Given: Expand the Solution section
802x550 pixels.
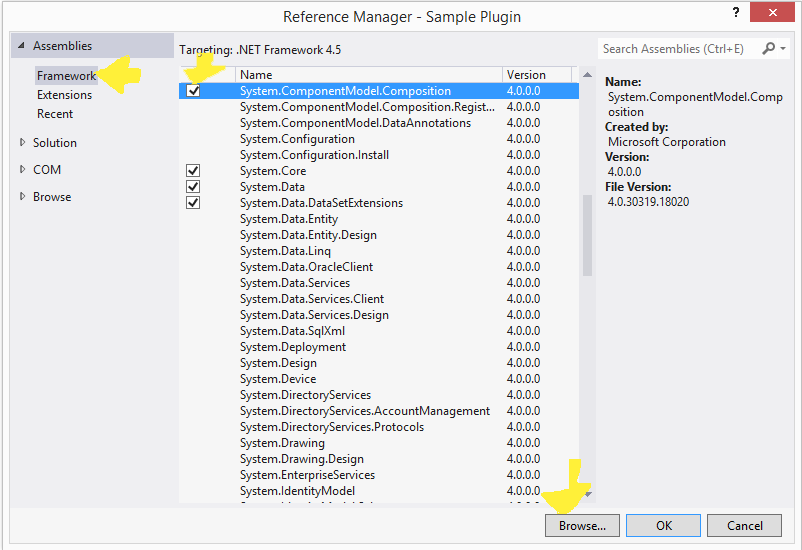Looking at the screenshot, I should pos(22,142).
